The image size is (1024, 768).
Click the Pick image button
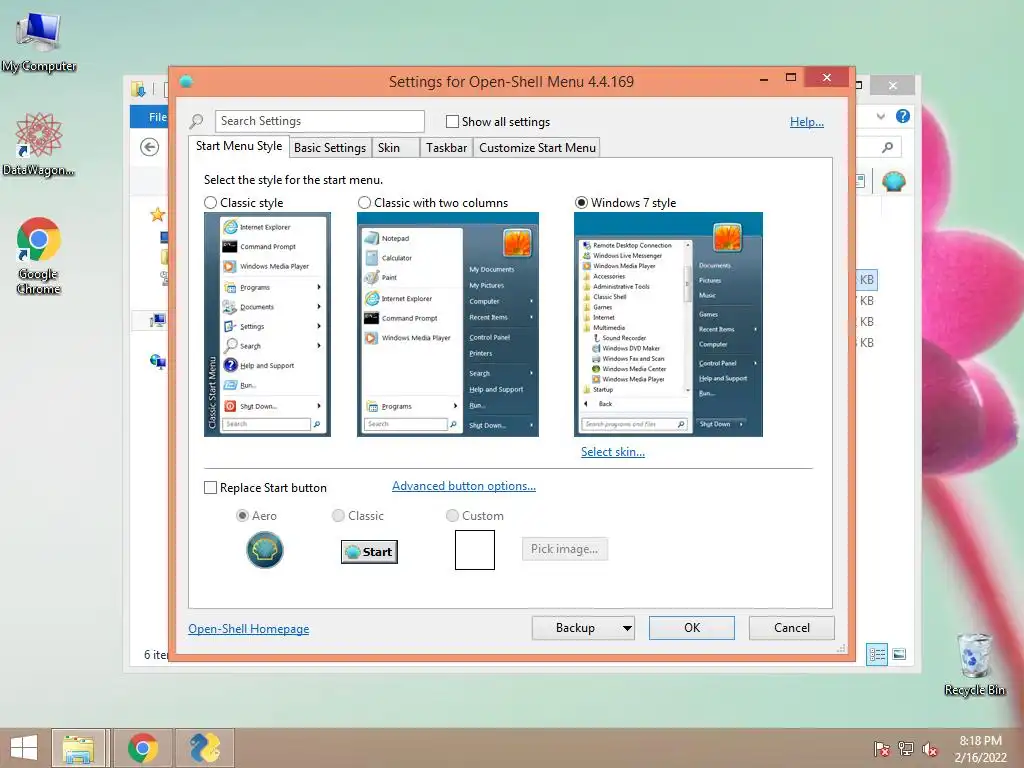(564, 549)
